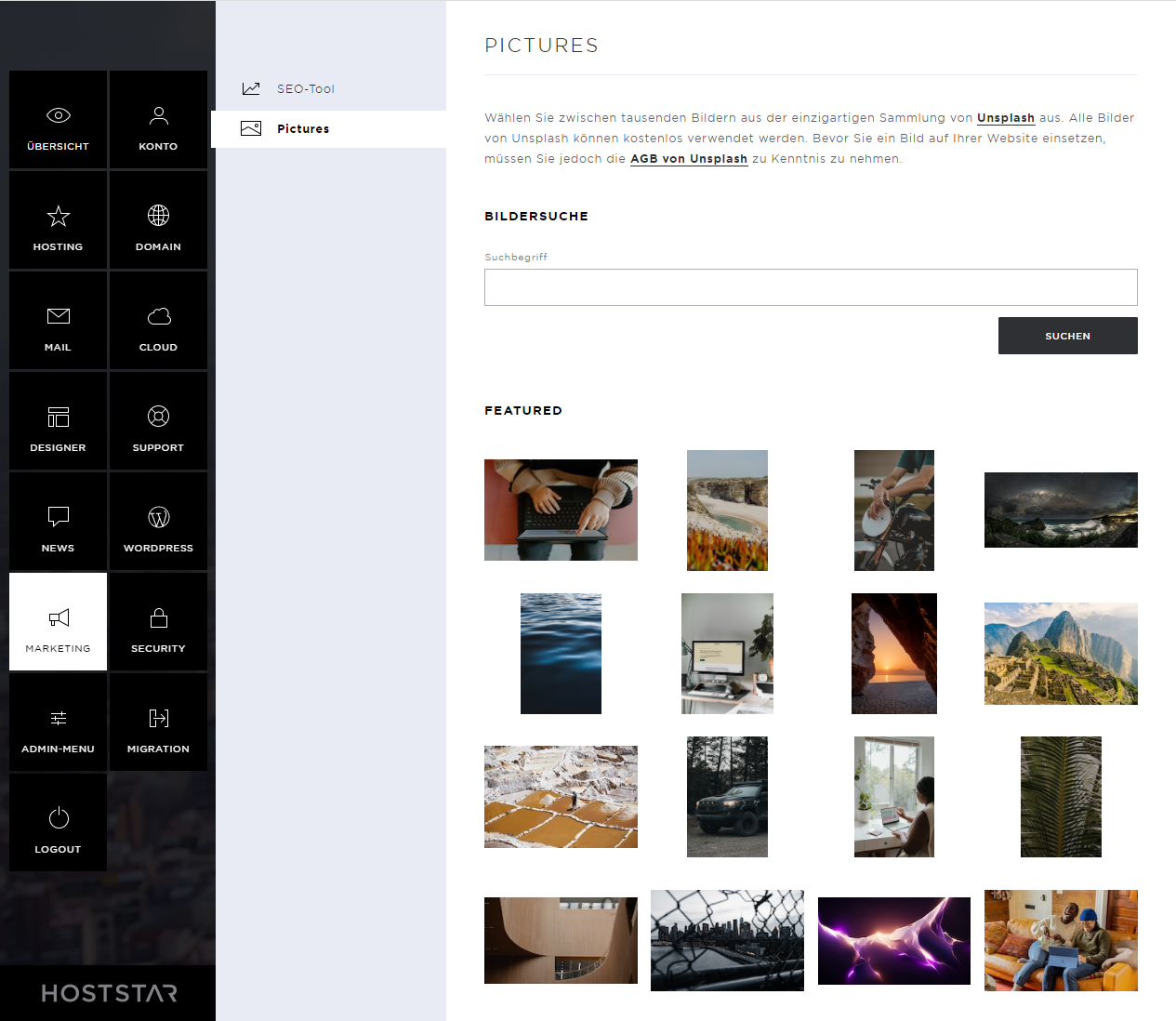Image resolution: width=1176 pixels, height=1021 pixels.
Task: Open the Übersicht eye icon tile
Action: click(x=58, y=120)
